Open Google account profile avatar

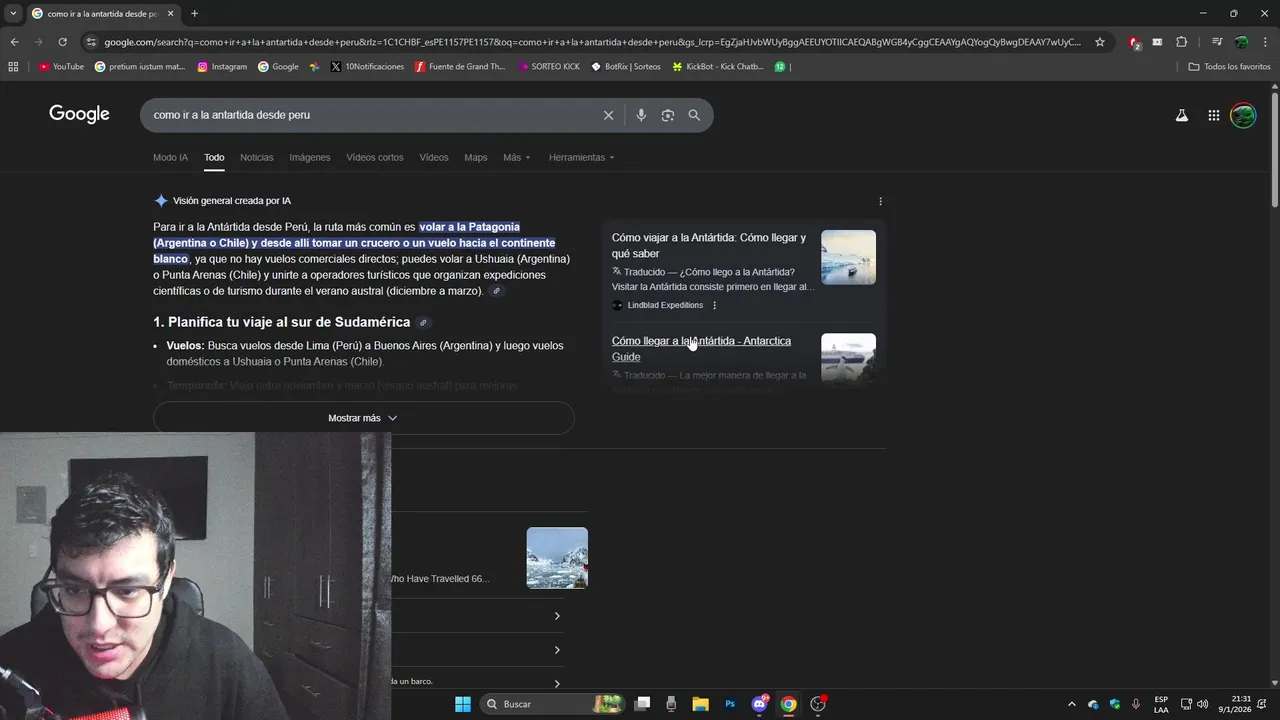click(1243, 115)
